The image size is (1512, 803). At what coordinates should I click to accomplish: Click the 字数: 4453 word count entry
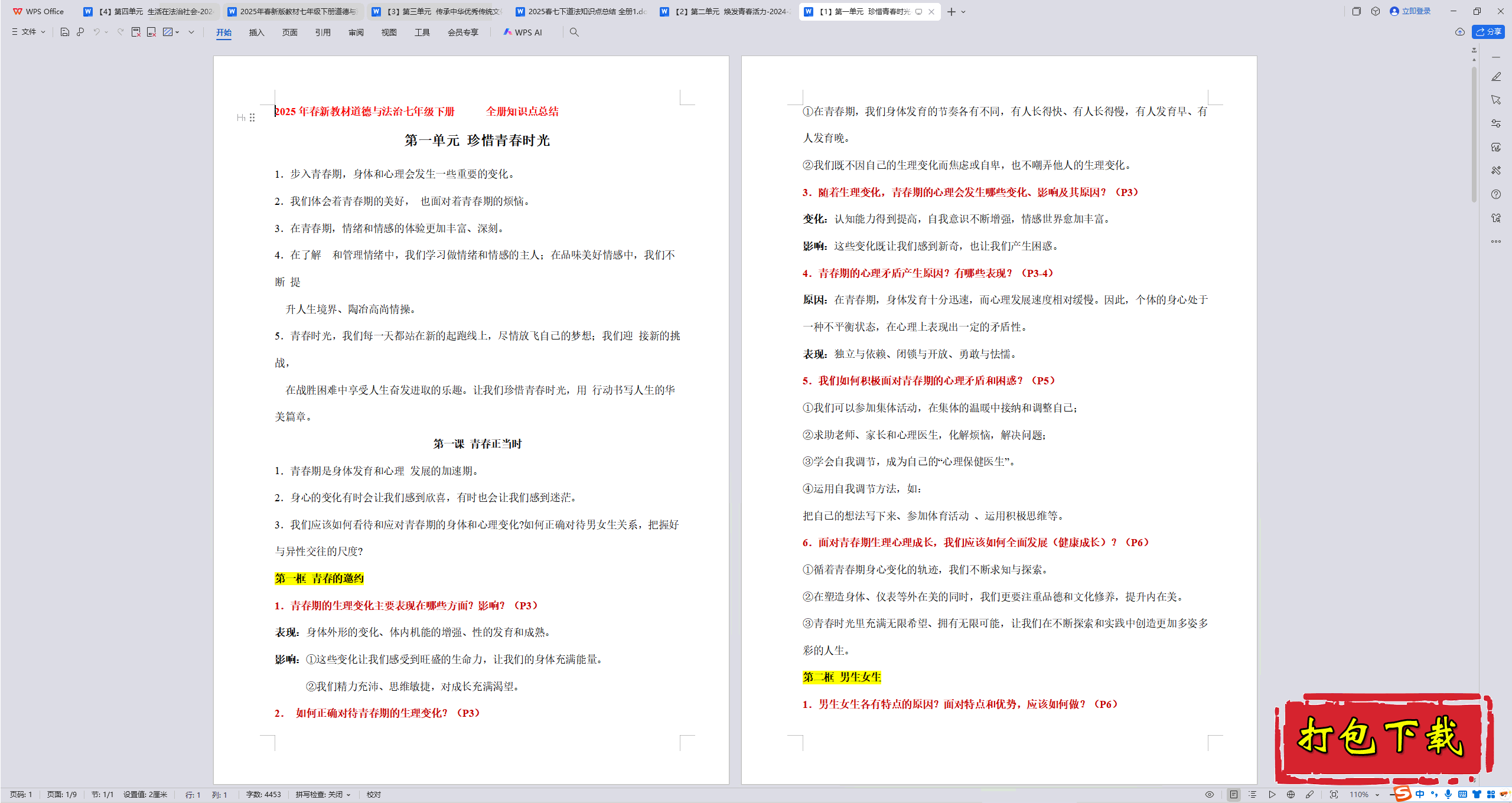(x=263, y=795)
